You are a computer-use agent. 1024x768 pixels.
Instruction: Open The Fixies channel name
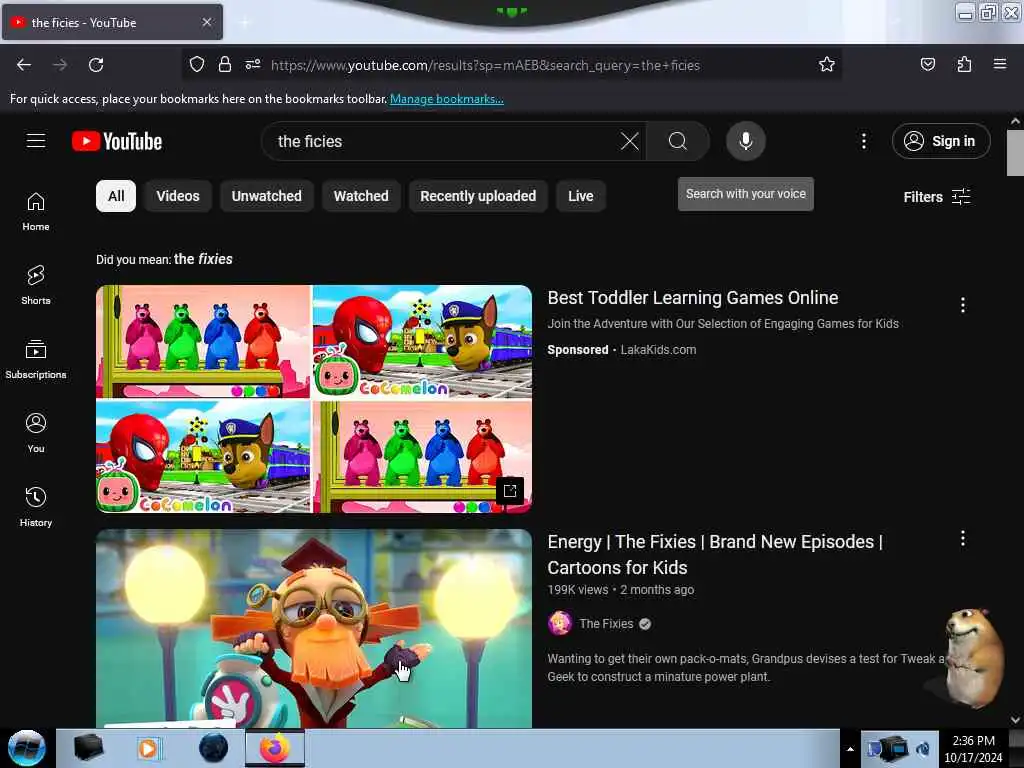click(606, 624)
